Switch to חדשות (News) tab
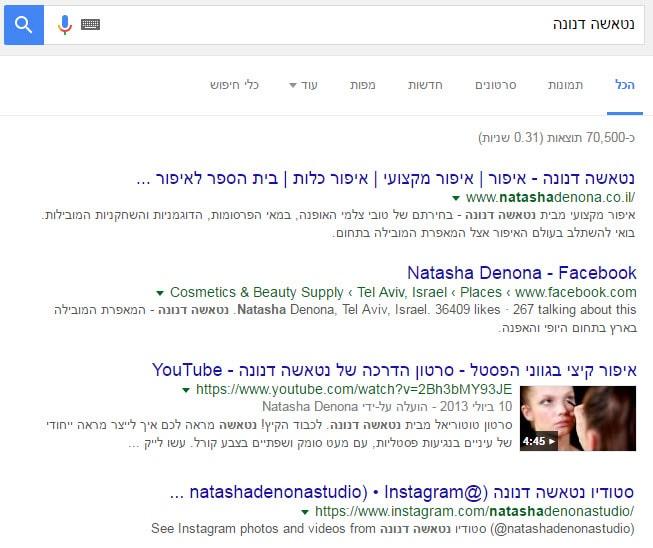The image size is (653, 548). pyautogui.click(x=425, y=85)
